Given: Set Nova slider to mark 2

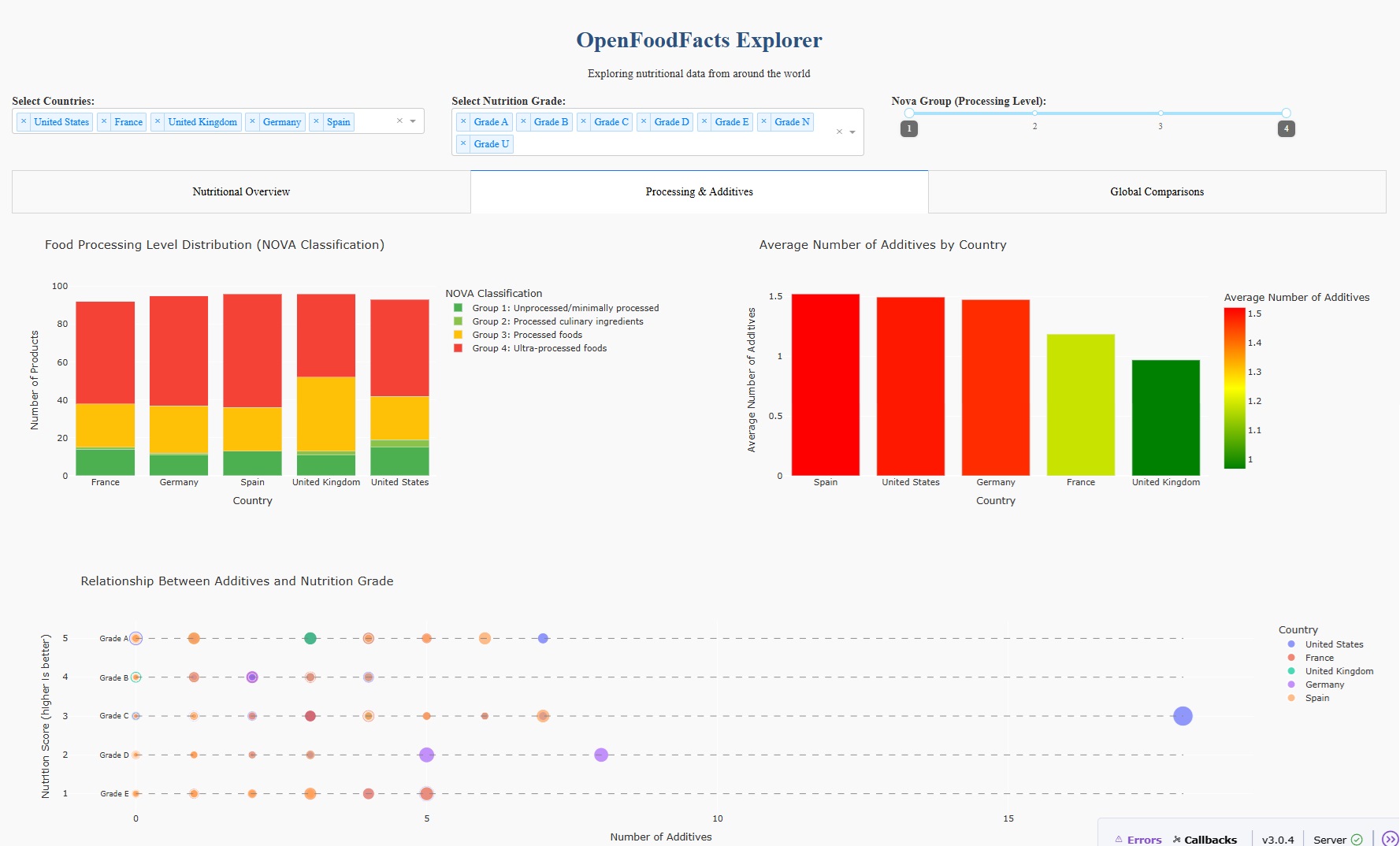Looking at the screenshot, I should (x=1034, y=113).
